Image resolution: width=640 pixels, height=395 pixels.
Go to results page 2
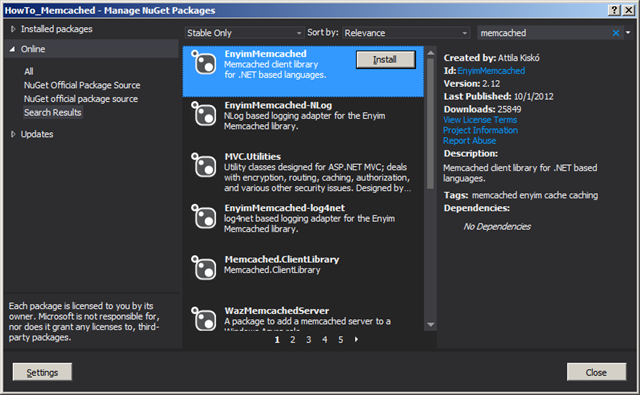293,340
